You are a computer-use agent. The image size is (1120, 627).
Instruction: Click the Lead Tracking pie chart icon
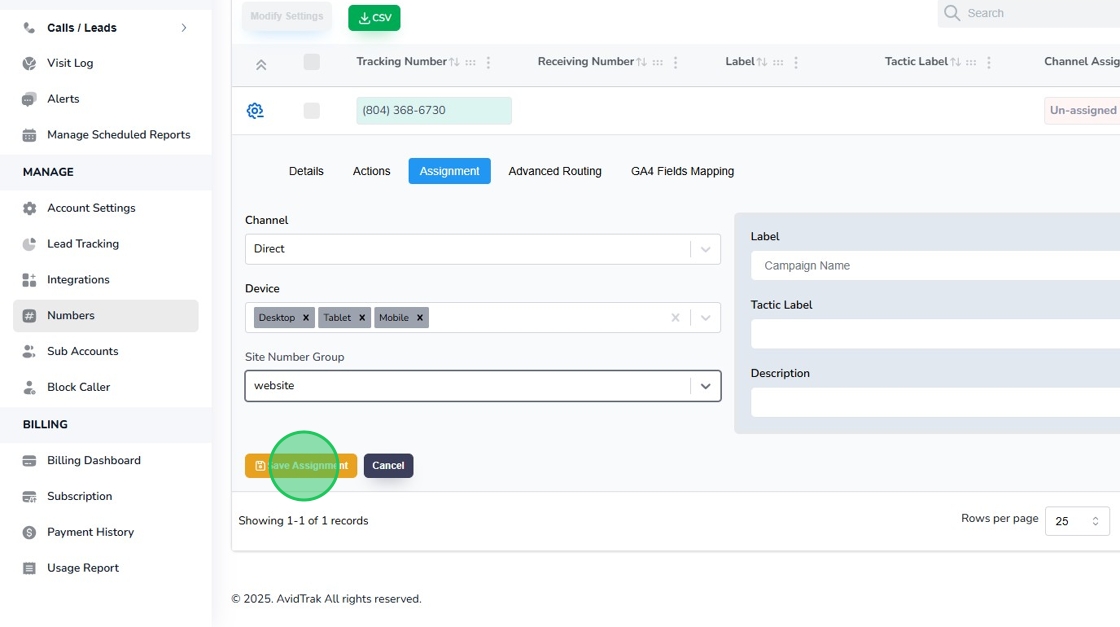(x=29, y=244)
